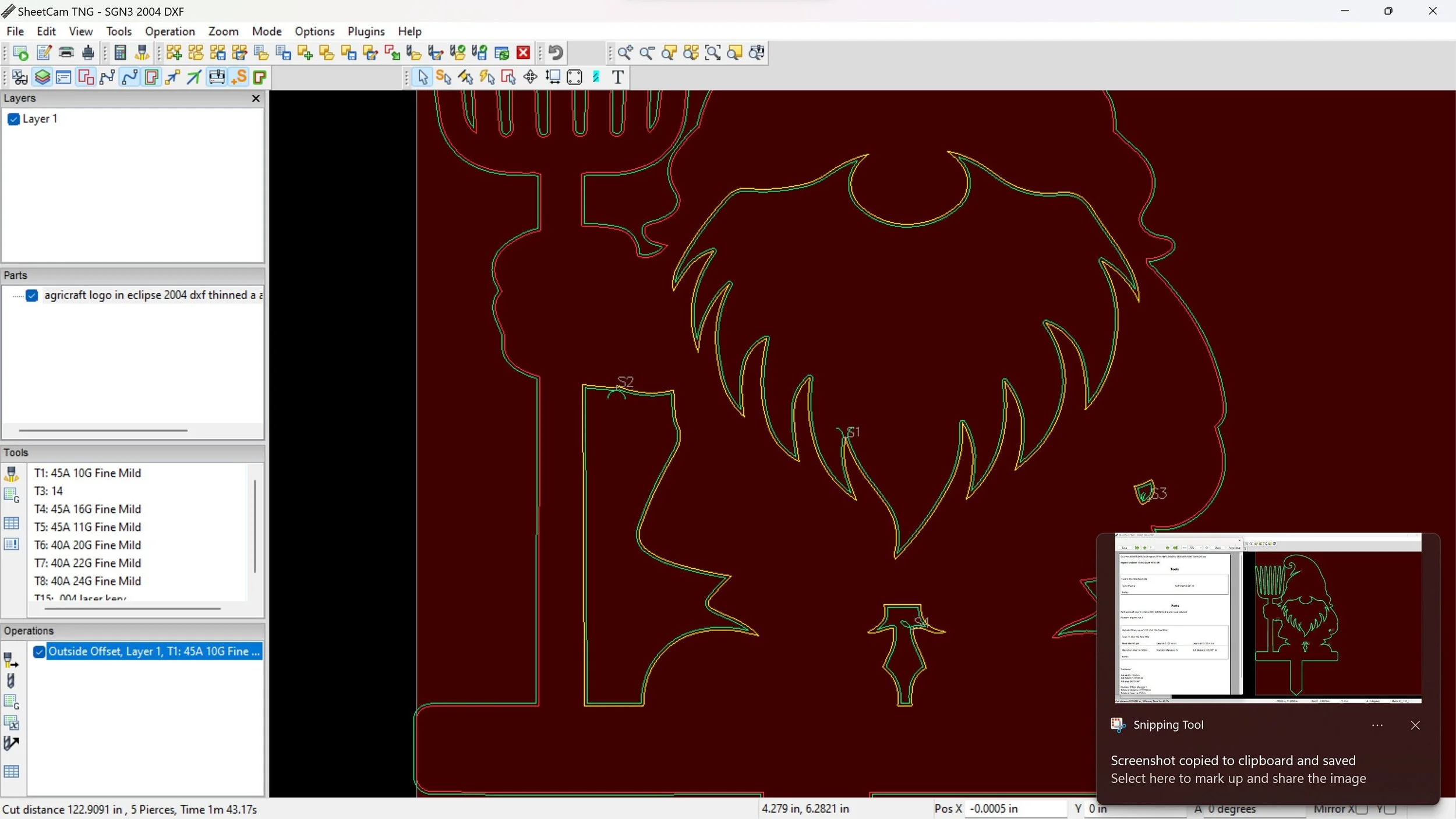Uncheck the Layer 1 visibility checkbox

coord(13,119)
